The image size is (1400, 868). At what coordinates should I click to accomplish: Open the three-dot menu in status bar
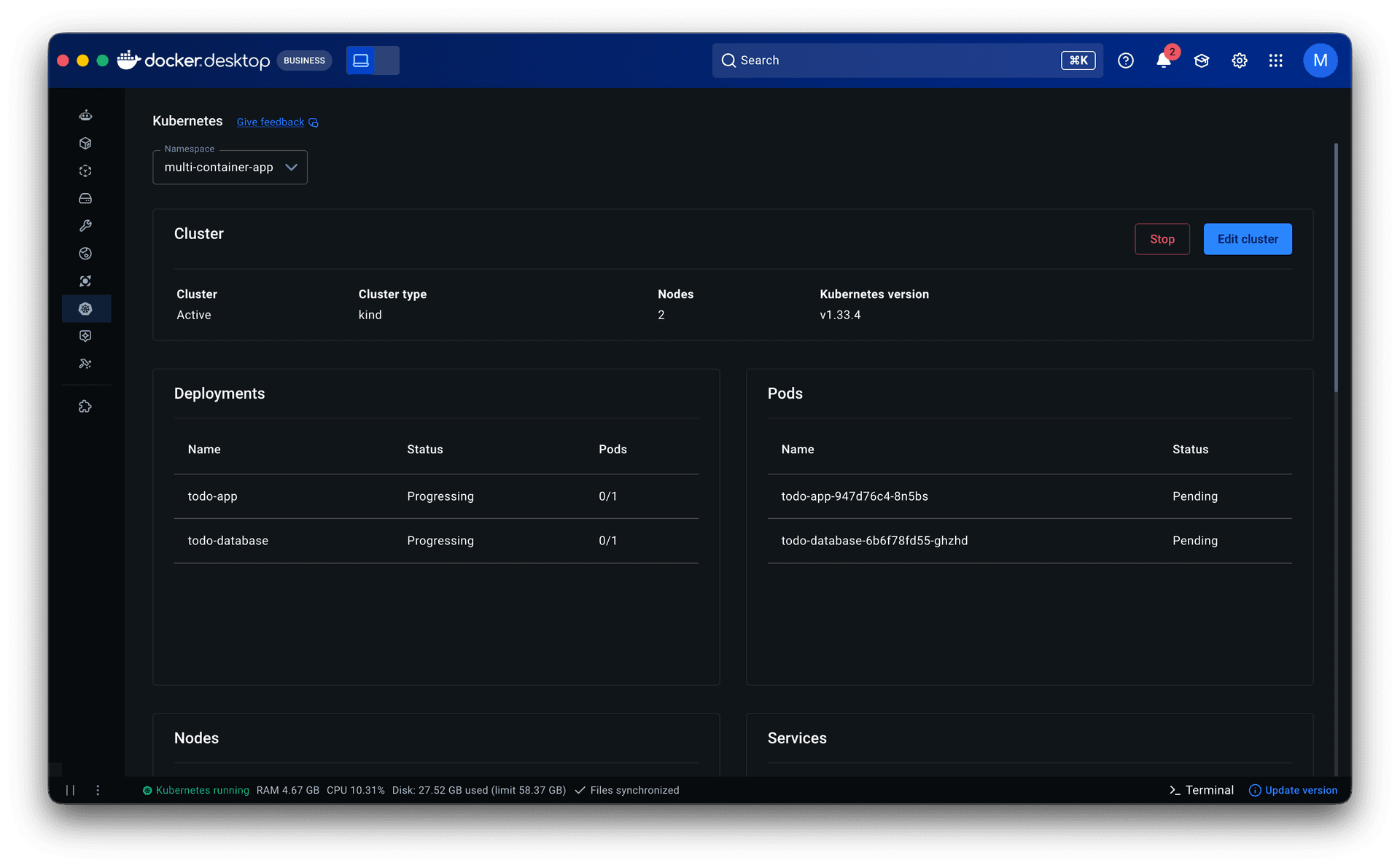[x=98, y=790]
